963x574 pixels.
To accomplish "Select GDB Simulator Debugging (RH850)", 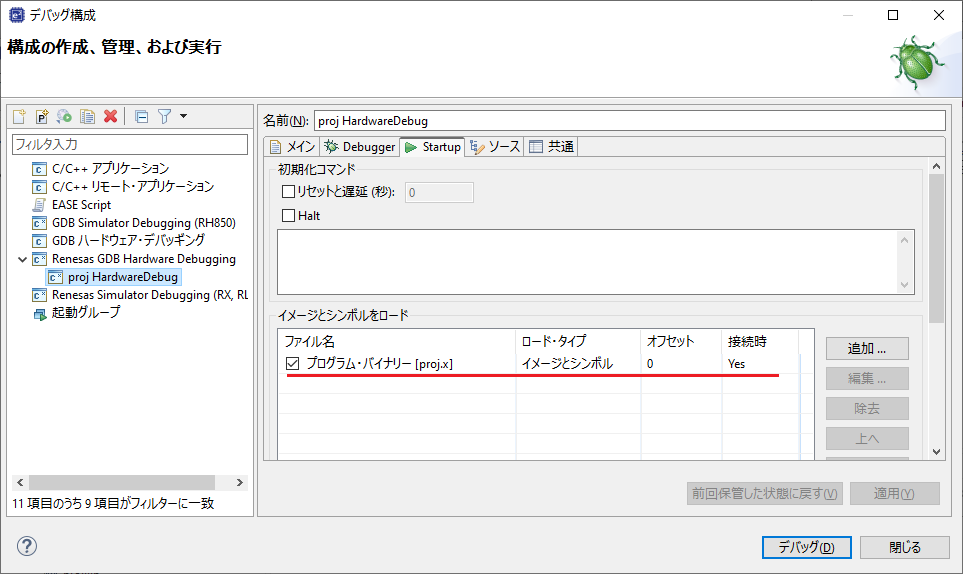I will tap(144, 223).
